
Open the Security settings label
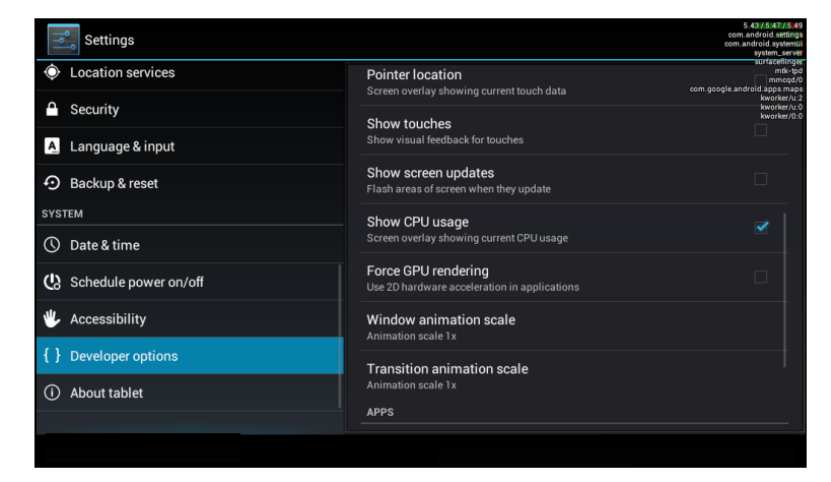[94, 110]
